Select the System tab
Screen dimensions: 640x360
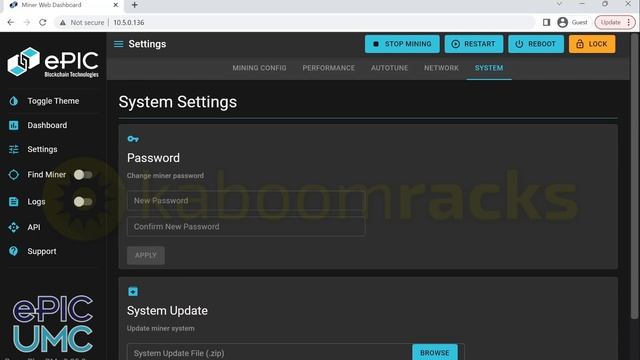(489, 68)
